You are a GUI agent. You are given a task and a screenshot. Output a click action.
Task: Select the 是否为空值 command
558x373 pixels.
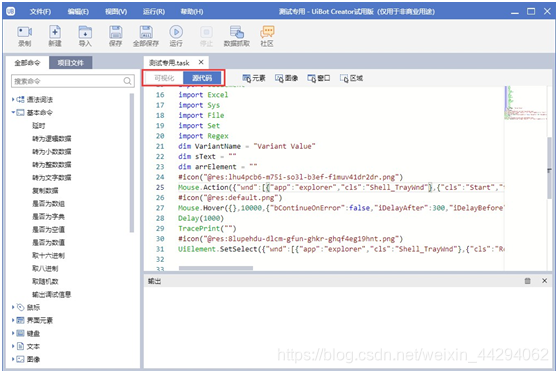(48, 229)
